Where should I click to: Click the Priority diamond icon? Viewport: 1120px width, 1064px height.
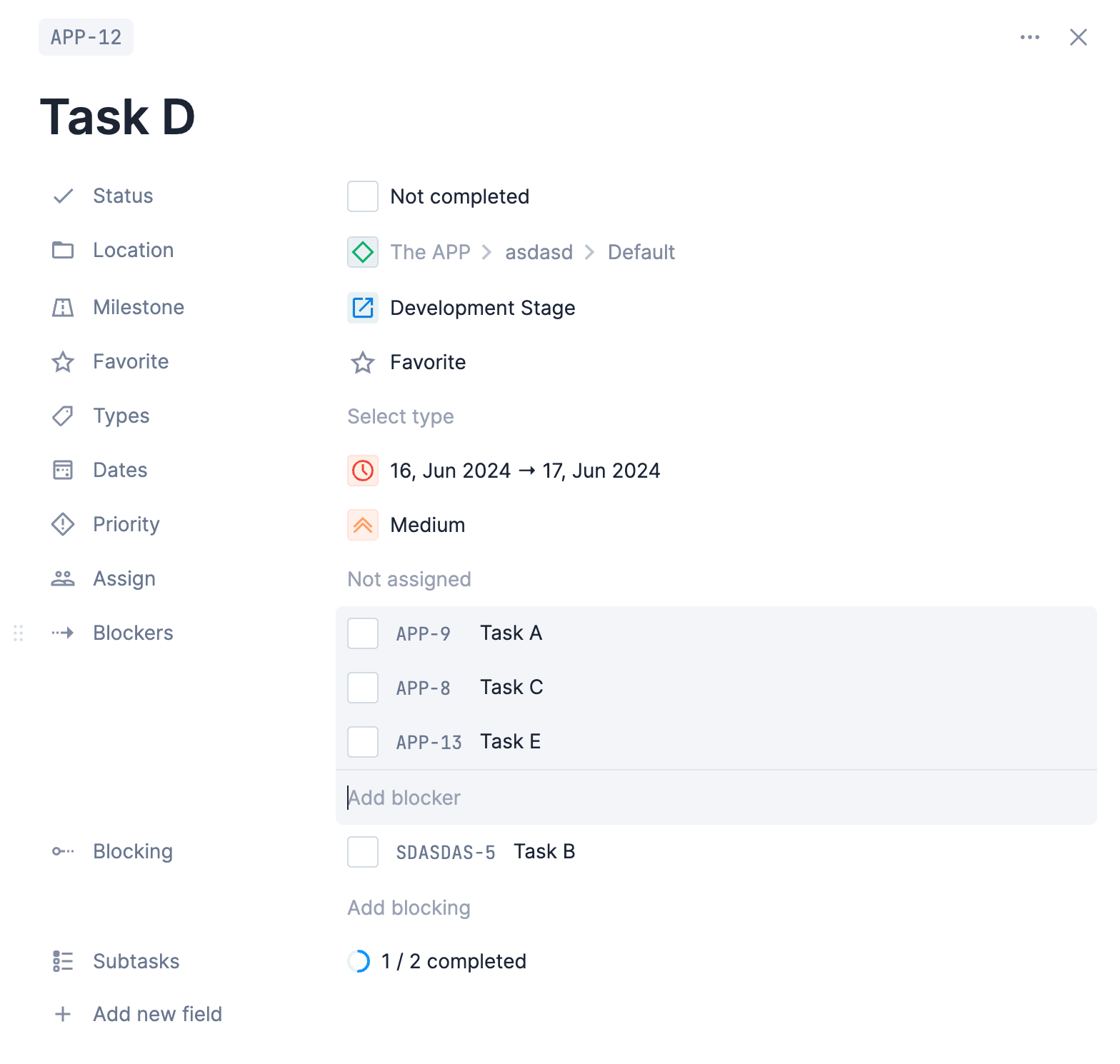click(63, 525)
